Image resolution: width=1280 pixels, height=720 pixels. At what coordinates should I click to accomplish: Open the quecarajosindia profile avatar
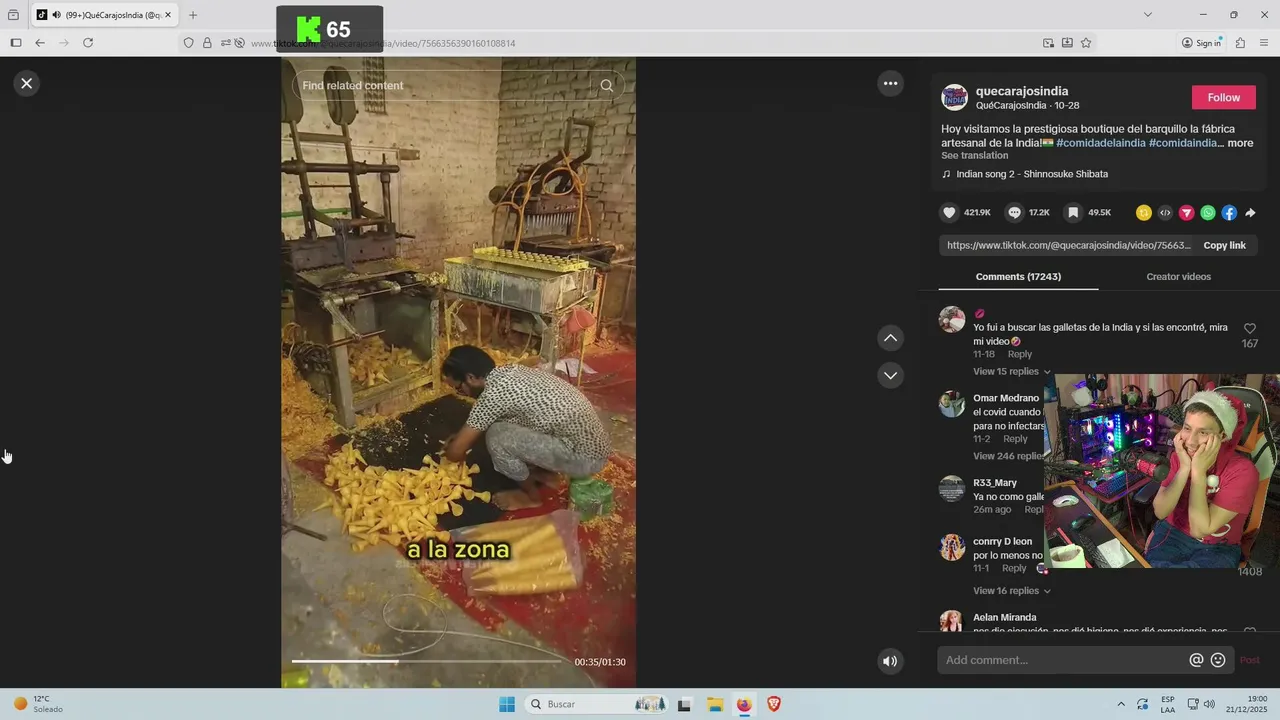954,98
